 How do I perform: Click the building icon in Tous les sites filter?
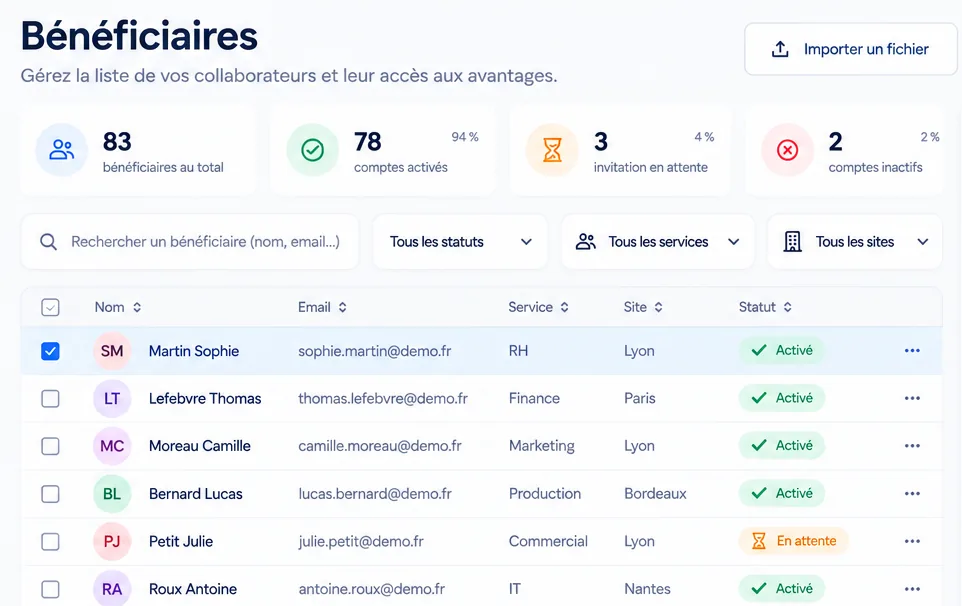793,242
